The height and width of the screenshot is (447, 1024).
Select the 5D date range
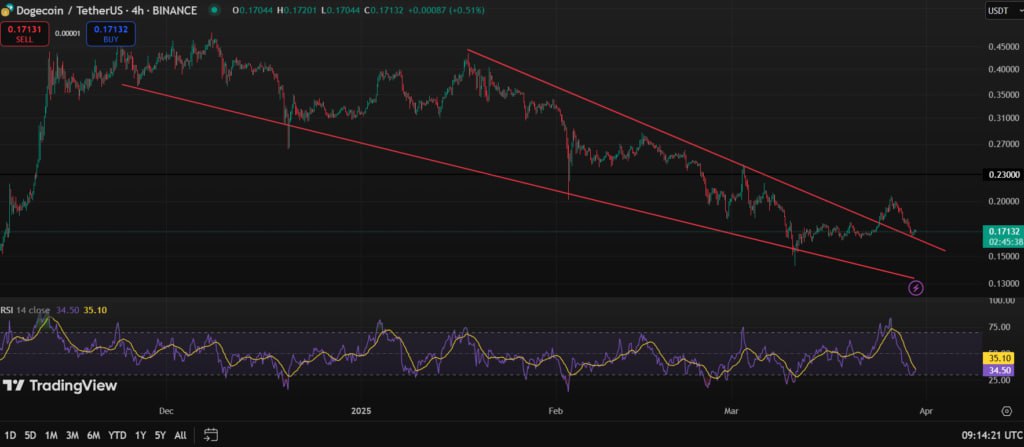pos(30,435)
